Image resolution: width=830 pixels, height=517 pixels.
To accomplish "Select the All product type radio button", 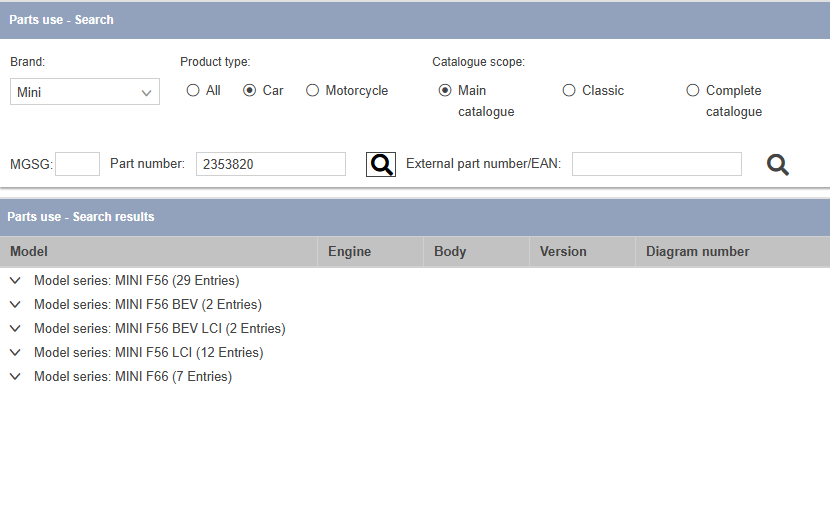I will point(193,90).
